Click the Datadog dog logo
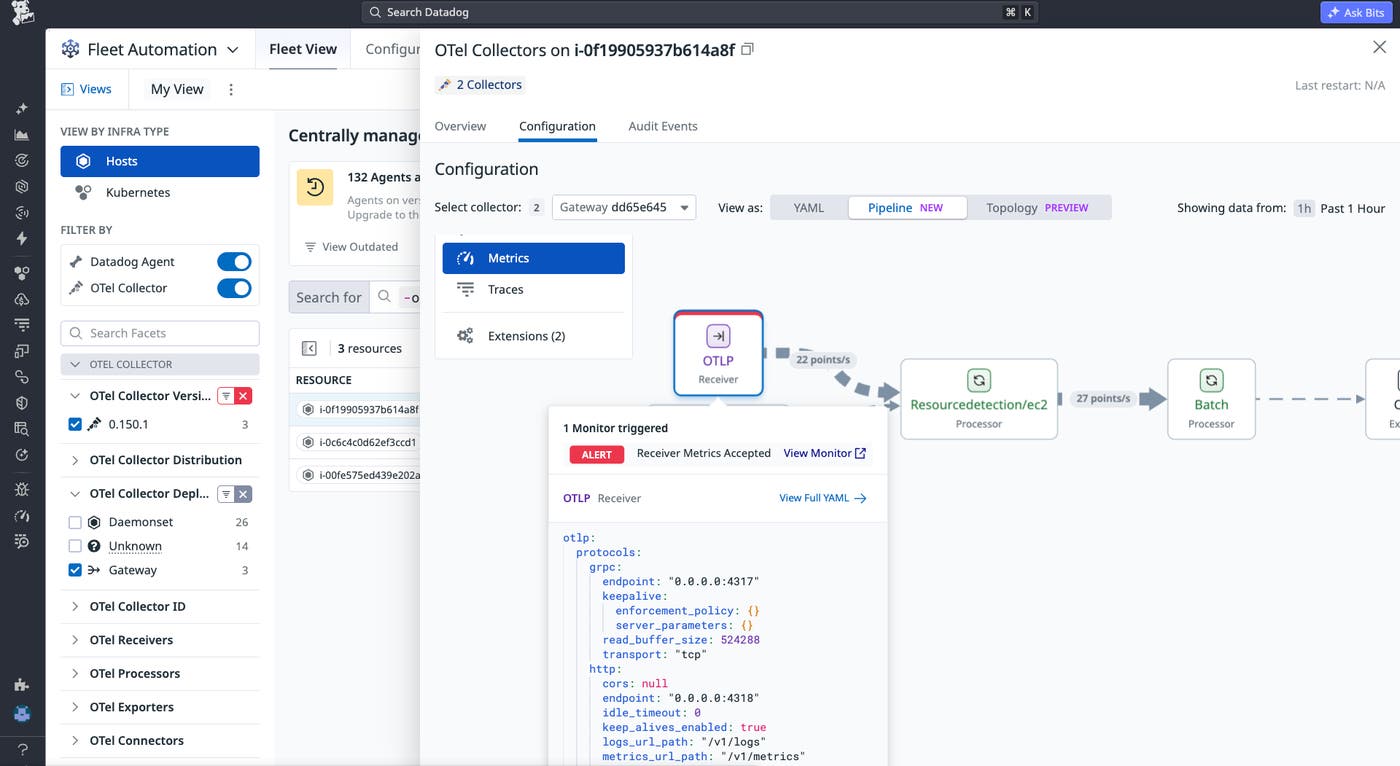The image size is (1400, 766). click(x=22, y=13)
